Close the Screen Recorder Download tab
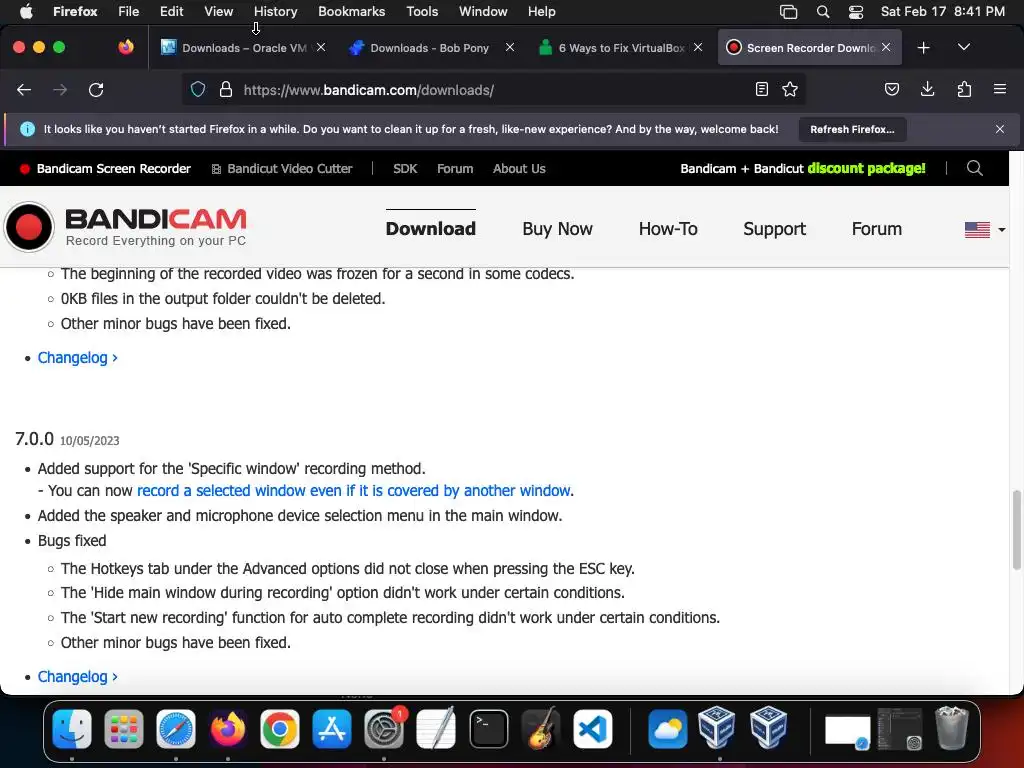 pyautogui.click(x=886, y=47)
